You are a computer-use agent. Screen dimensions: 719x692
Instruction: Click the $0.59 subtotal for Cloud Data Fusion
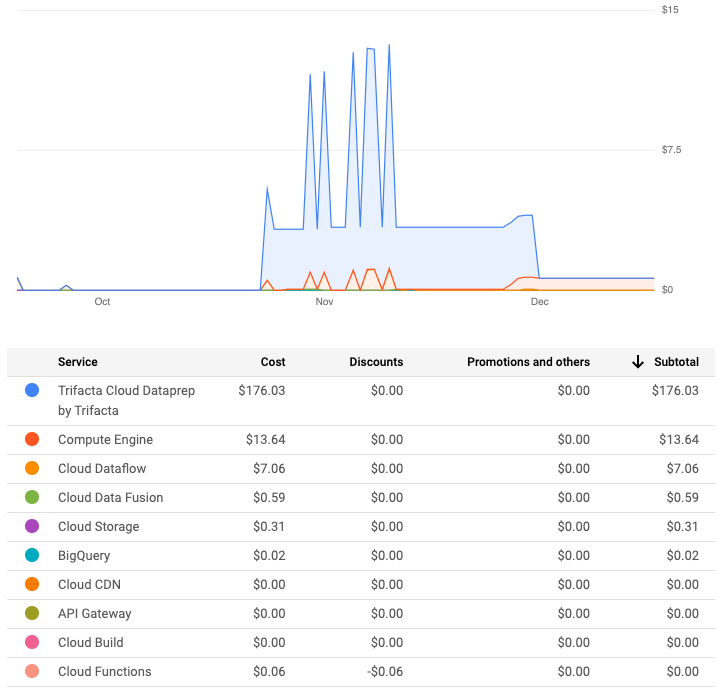pos(683,498)
